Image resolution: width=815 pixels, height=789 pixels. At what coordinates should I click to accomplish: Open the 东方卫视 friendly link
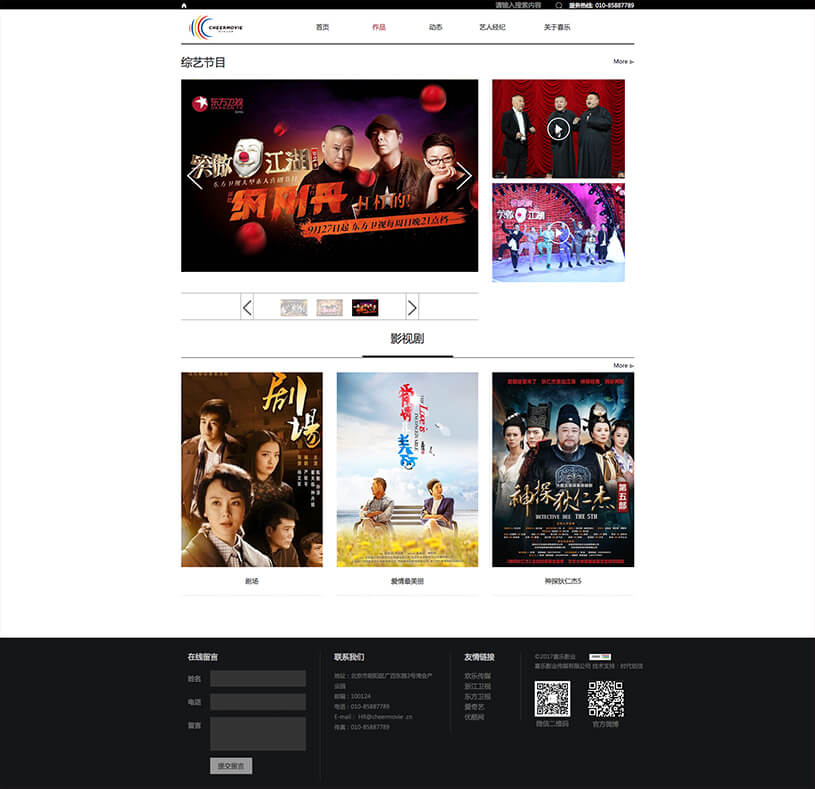[478, 696]
